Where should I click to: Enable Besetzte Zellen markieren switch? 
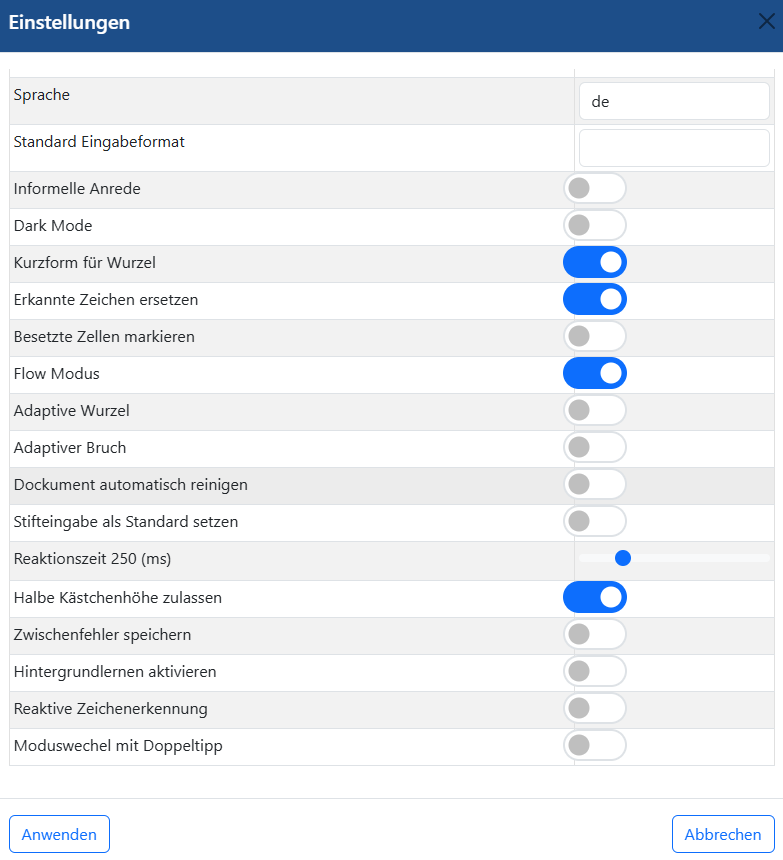pos(595,336)
